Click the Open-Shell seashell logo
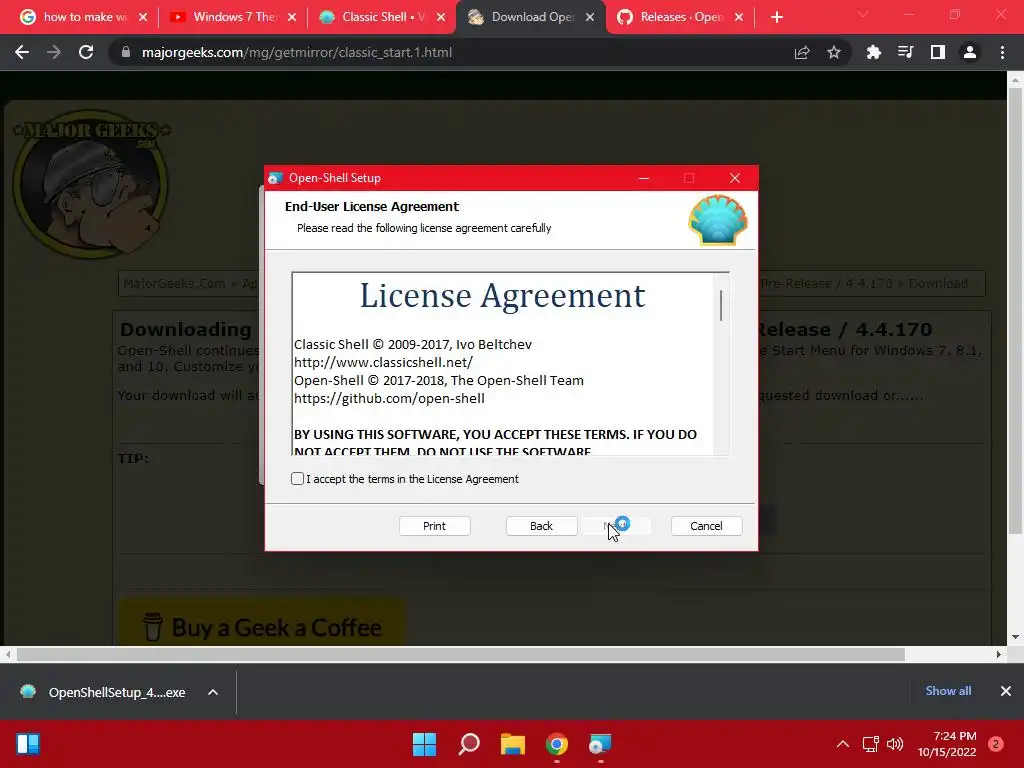Image resolution: width=1024 pixels, height=768 pixels. 718,220
